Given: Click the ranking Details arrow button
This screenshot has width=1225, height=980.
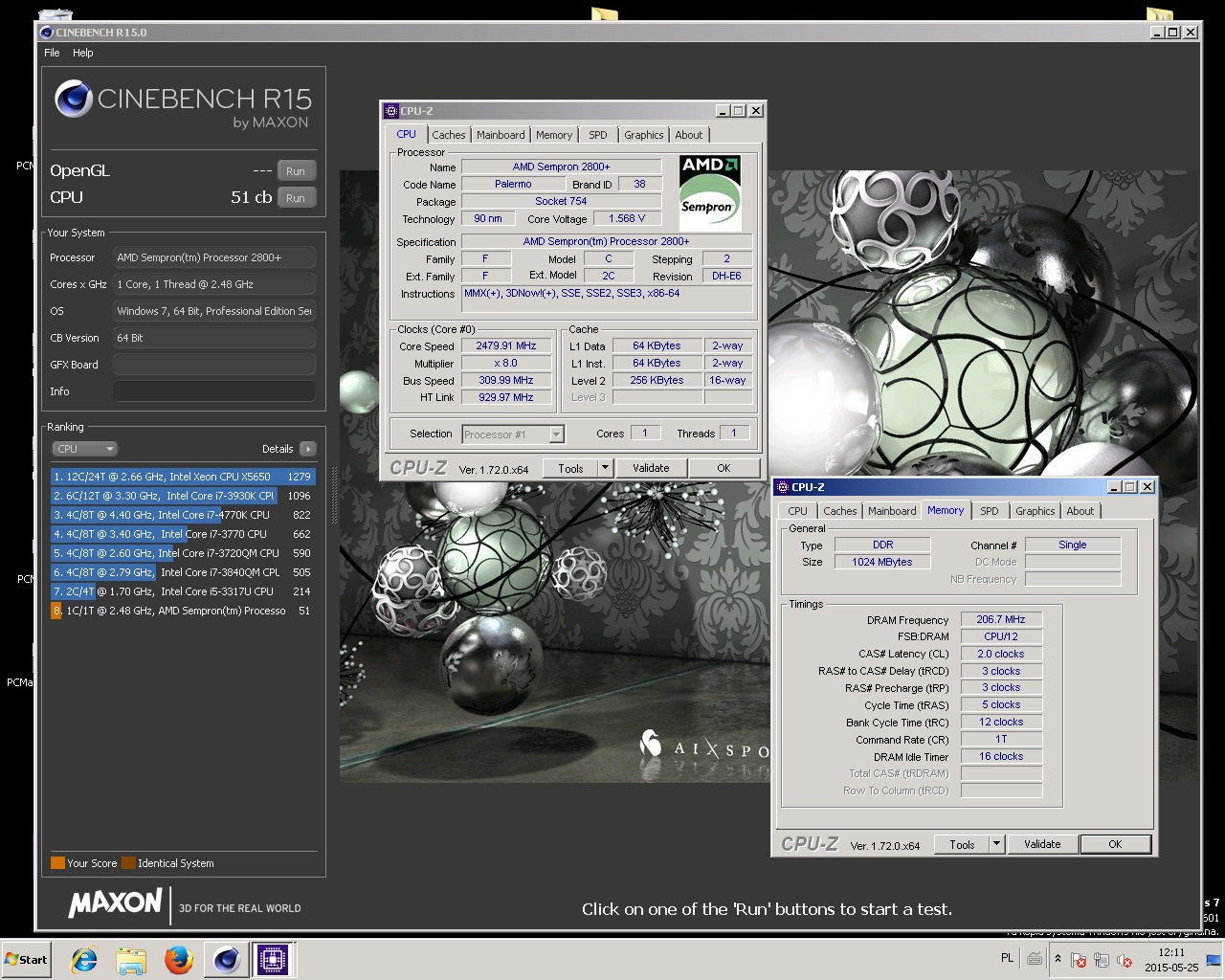Looking at the screenshot, I should [x=307, y=449].
